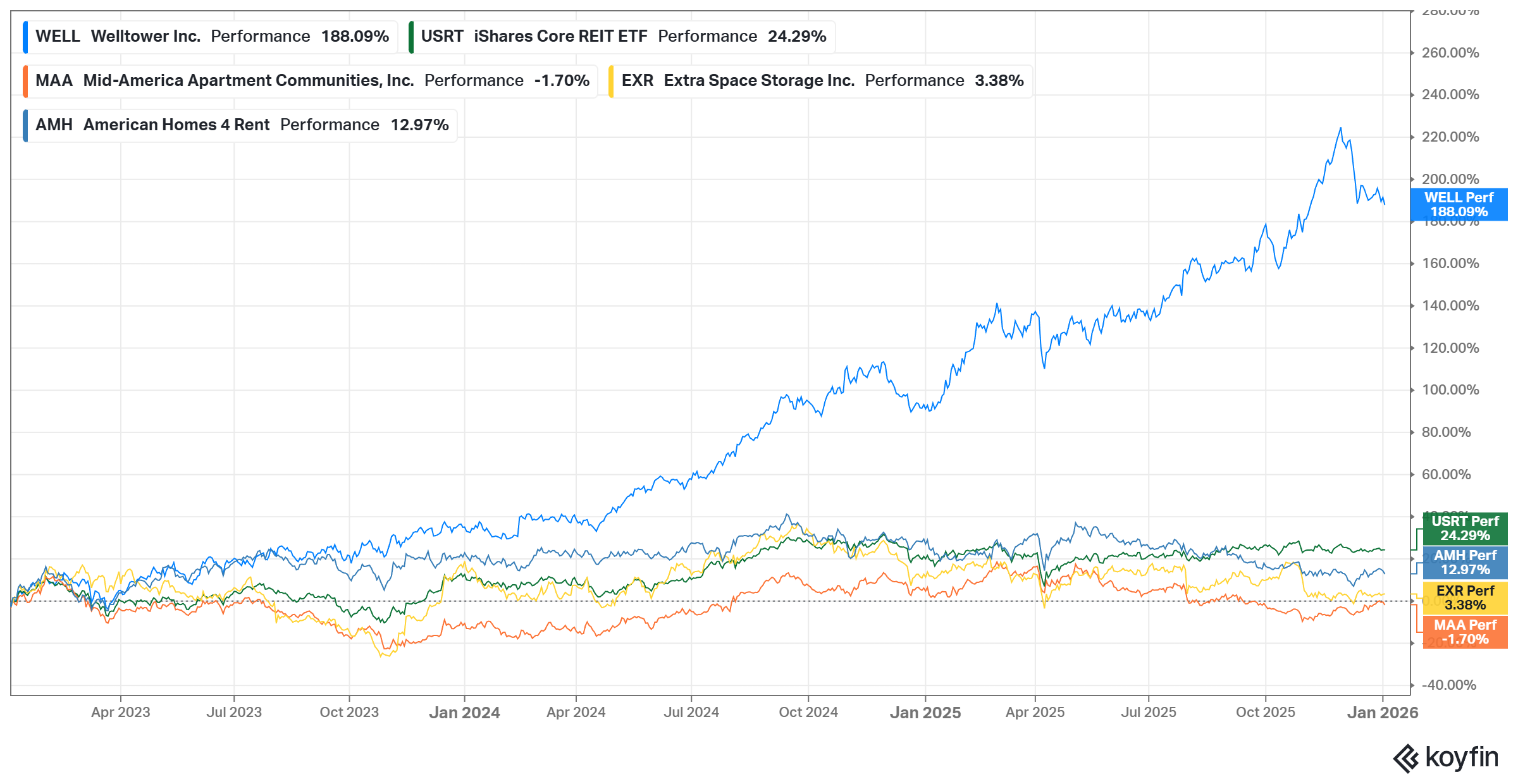Viewport: 1518px width, 784px height.
Task: Expand the MAA Perf -1.70% price label
Action: pyautogui.click(x=1465, y=632)
